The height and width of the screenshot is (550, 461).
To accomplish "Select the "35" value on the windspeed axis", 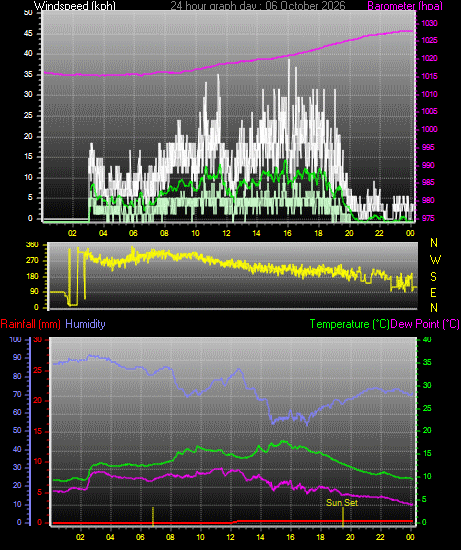I will coord(28,75).
